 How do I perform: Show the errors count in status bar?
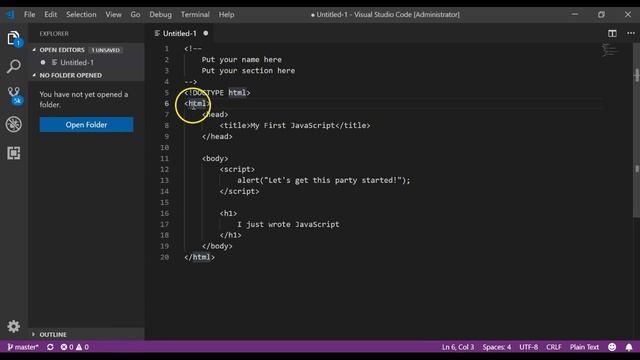click(67, 347)
